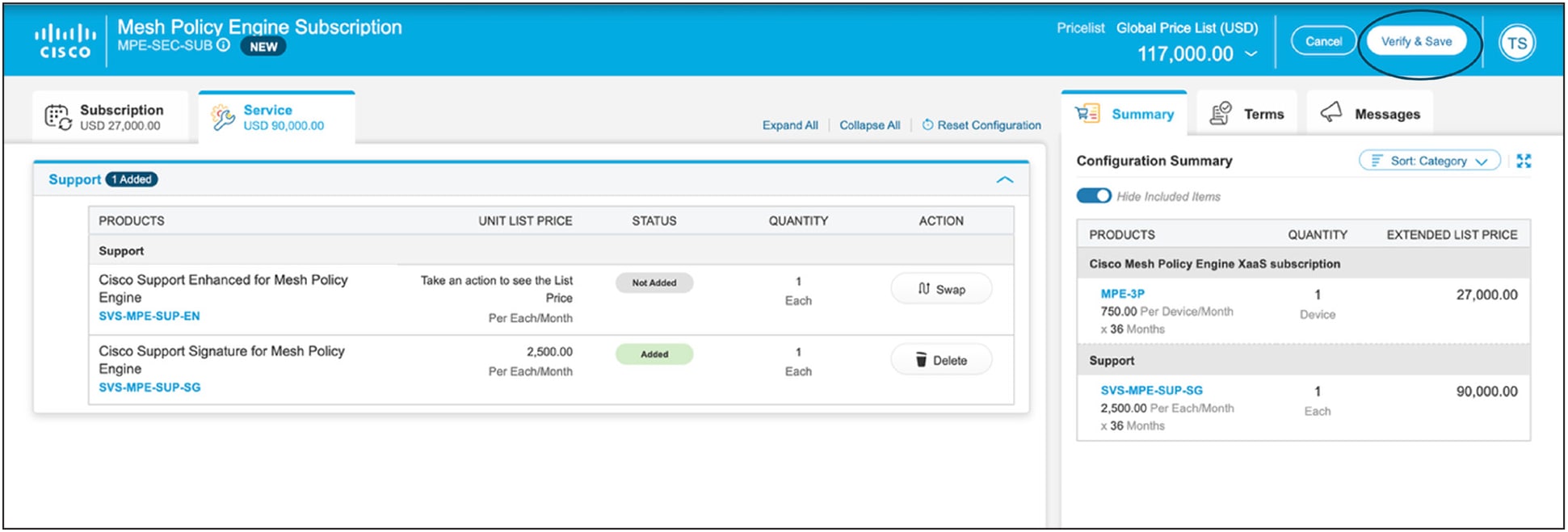Image resolution: width=1568 pixels, height=532 pixels.
Task: Click the Configuration Summary heading
Action: point(1154,161)
